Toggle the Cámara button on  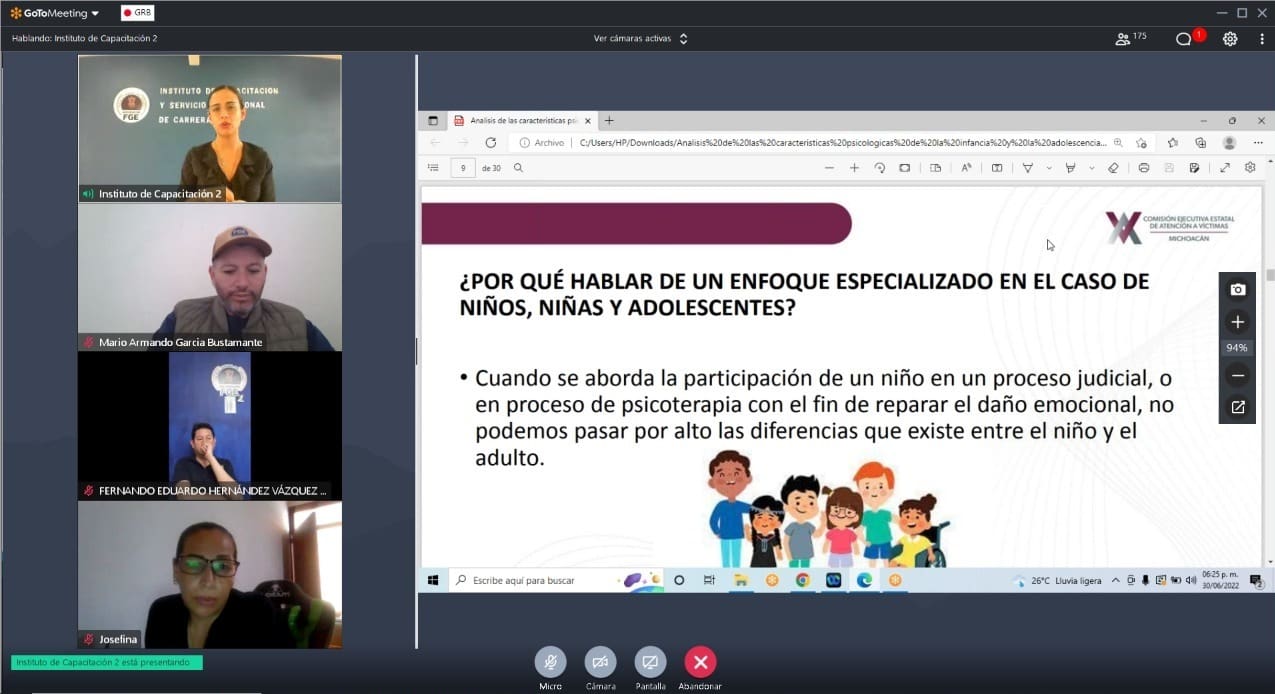[x=600, y=662]
